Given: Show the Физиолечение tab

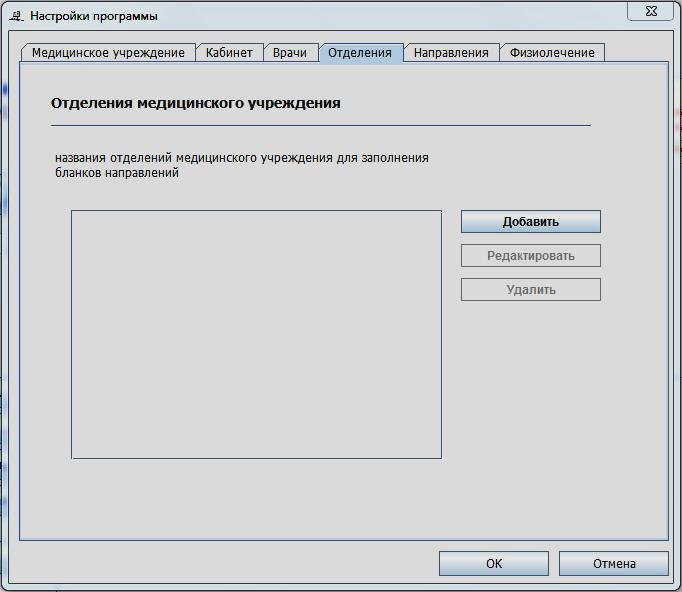Looking at the screenshot, I should 552,53.
